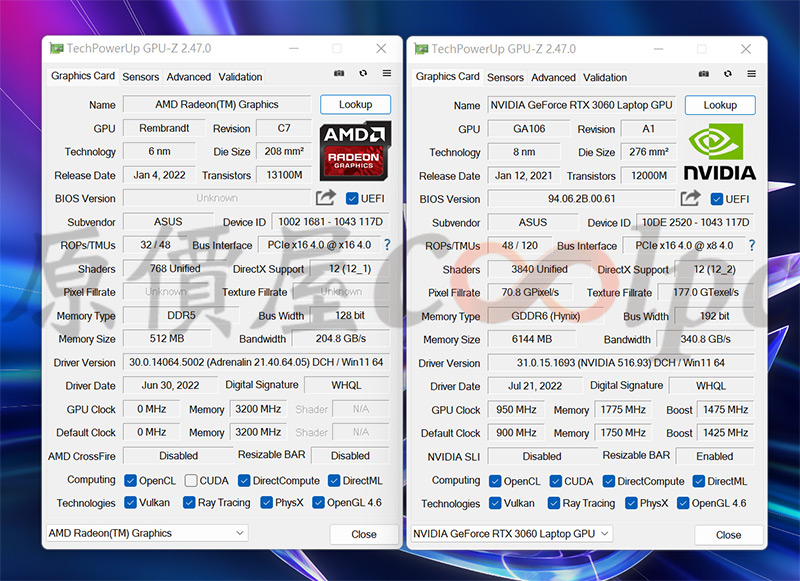800x581 pixels.
Task: Click the GDDR6 (Hynix) memory type value
Action: click(x=545, y=316)
